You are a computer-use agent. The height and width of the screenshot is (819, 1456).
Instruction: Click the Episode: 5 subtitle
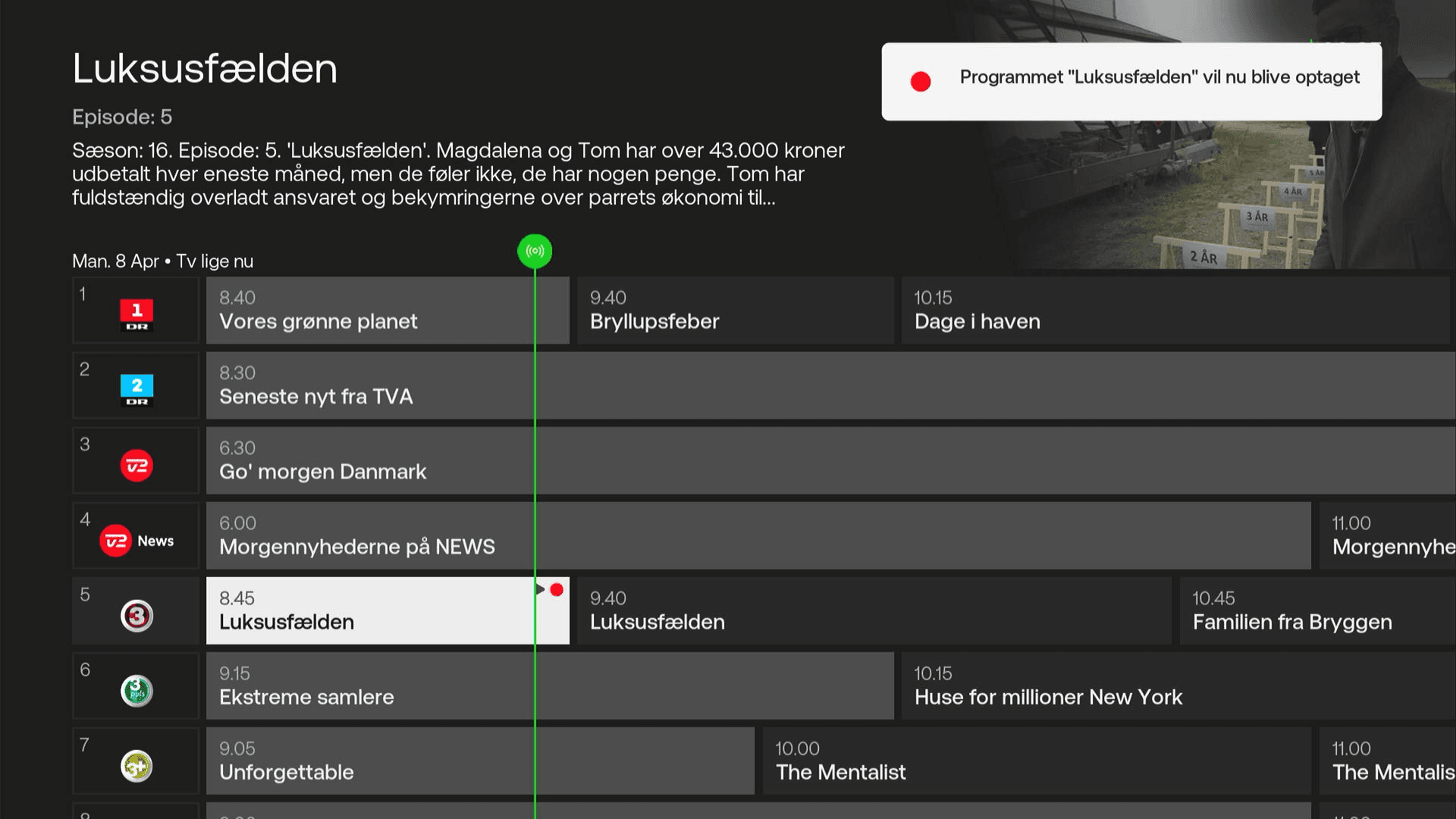coord(122,117)
